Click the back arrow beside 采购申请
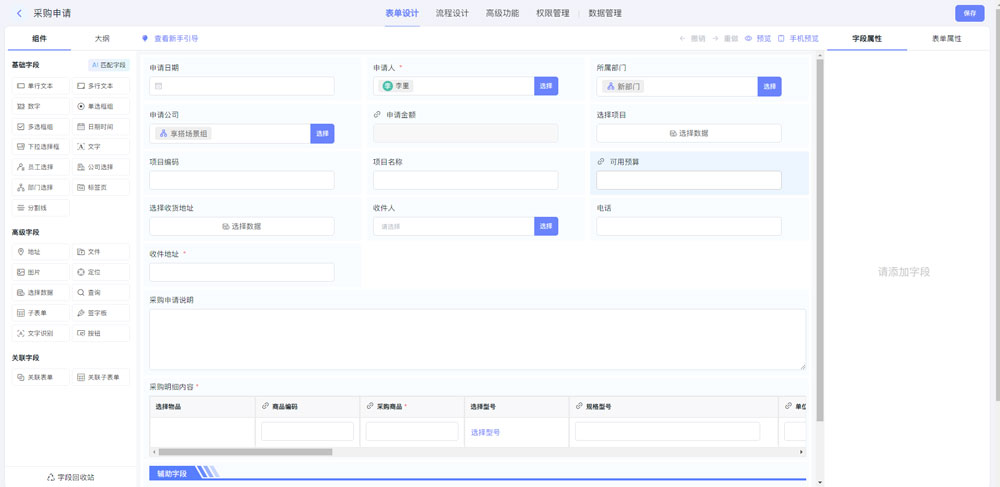Image resolution: width=1000 pixels, height=487 pixels. (x=19, y=13)
